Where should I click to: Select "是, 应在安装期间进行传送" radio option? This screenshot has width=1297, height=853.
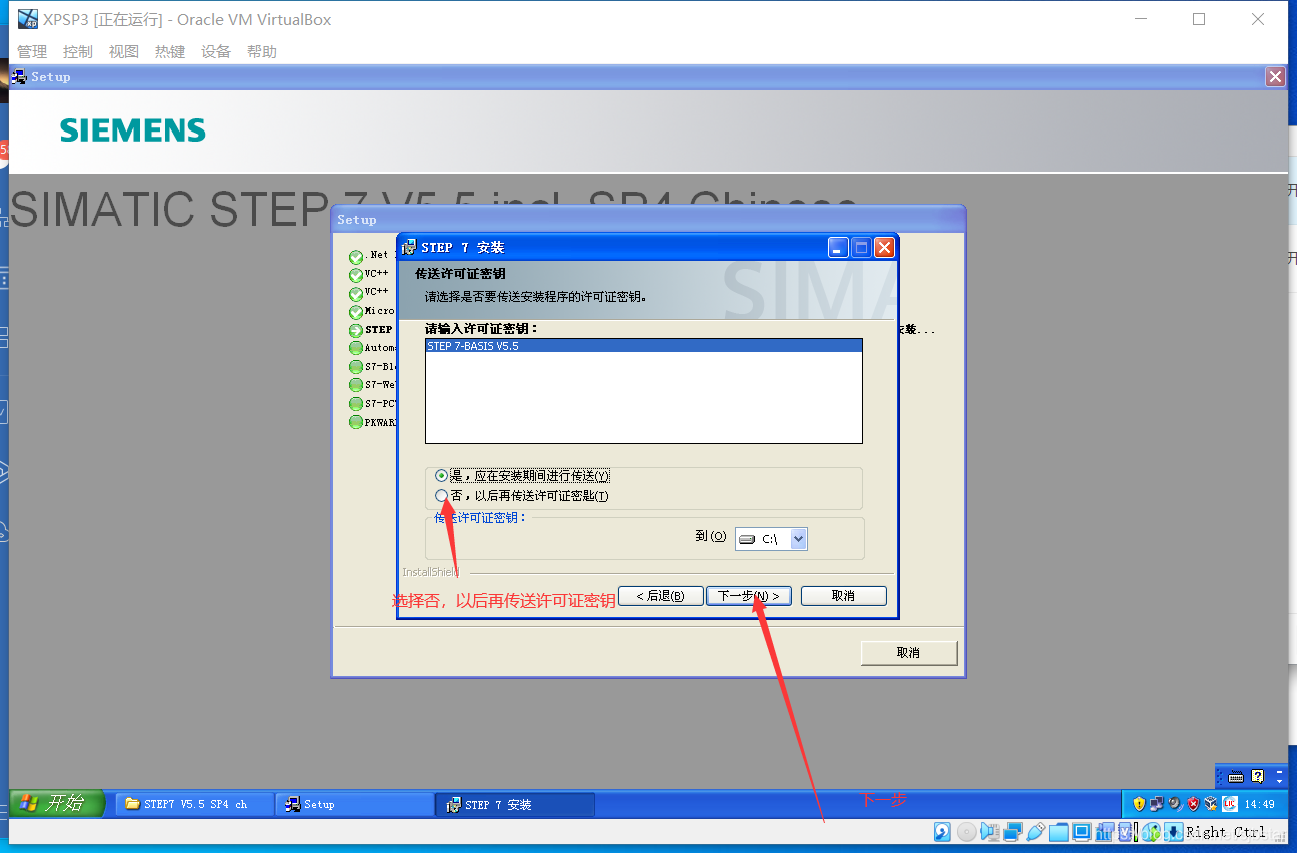click(x=442, y=476)
